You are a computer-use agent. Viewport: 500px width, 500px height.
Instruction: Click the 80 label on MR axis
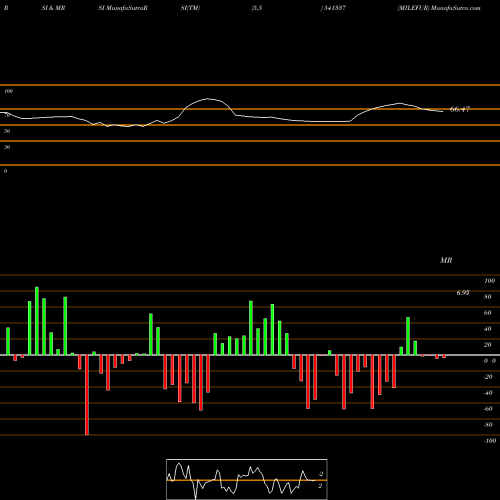pos(488,297)
